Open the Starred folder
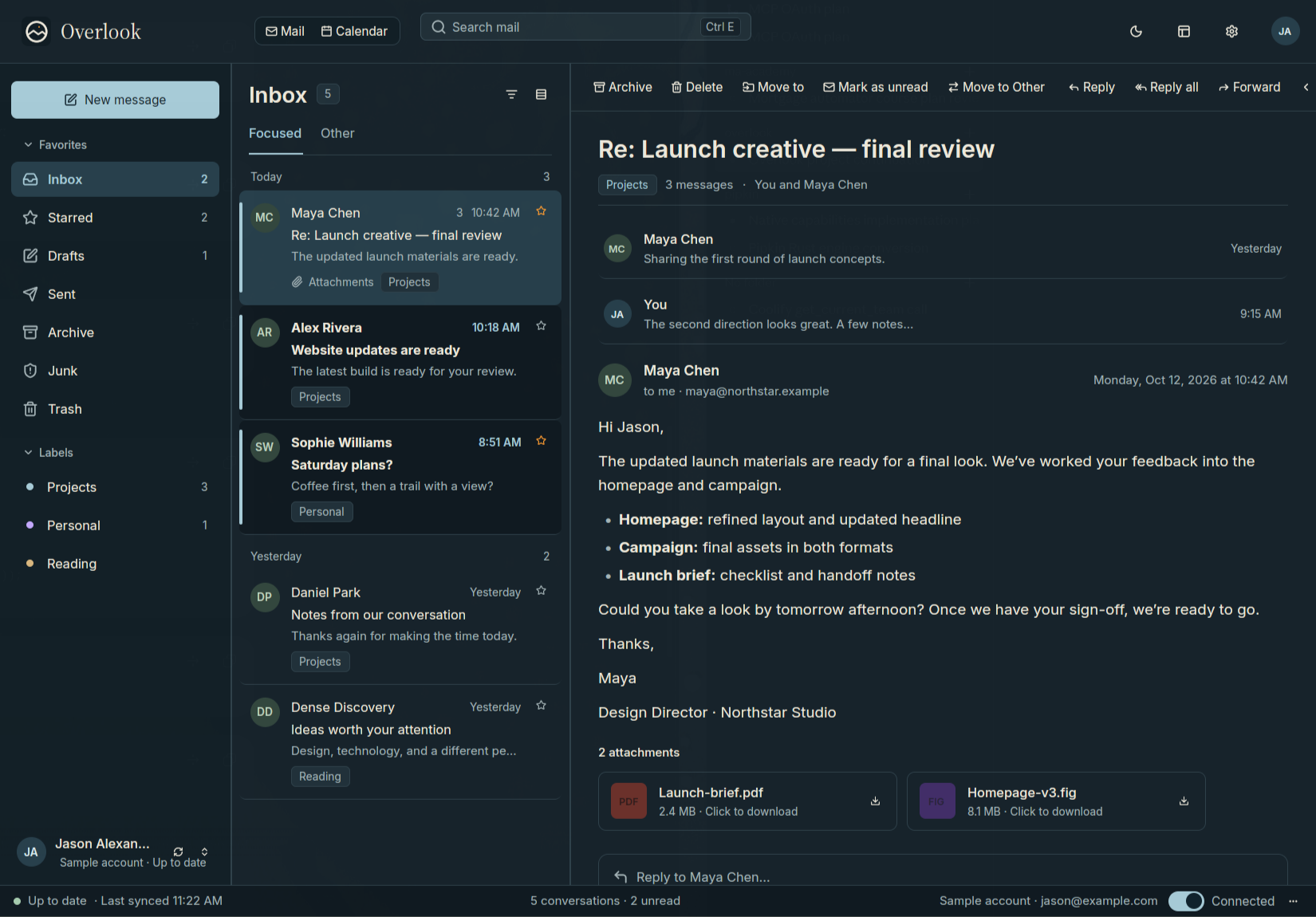Screen dimensions: 1316x917 click(115, 218)
